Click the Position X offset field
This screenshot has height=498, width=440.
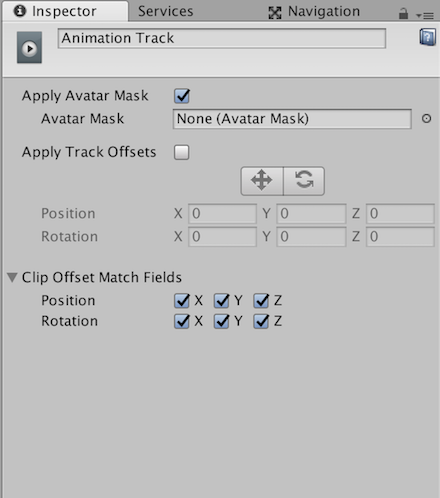click(222, 214)
